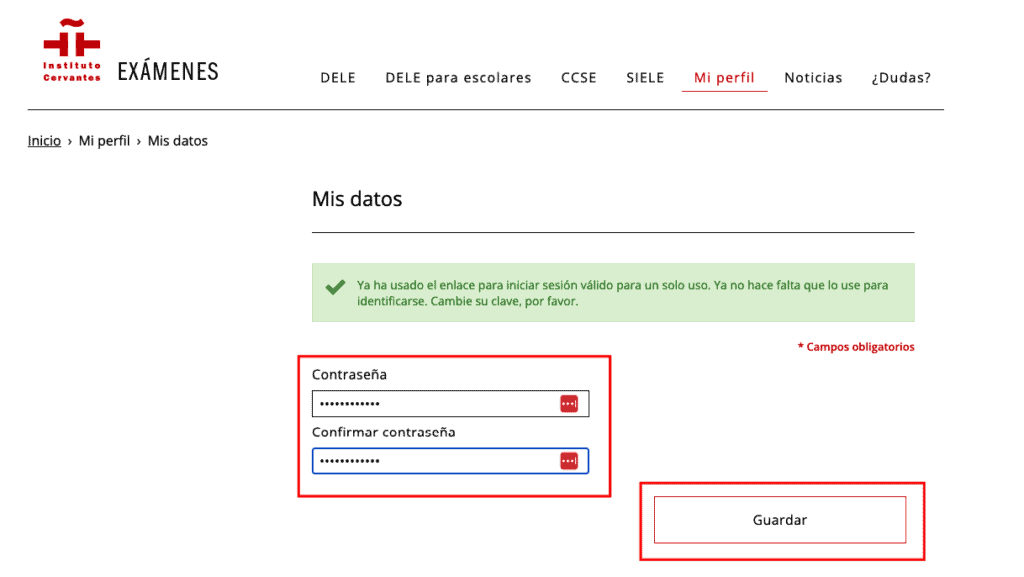
Task: Click the Contraseña field label
Action: coord(349,375)
